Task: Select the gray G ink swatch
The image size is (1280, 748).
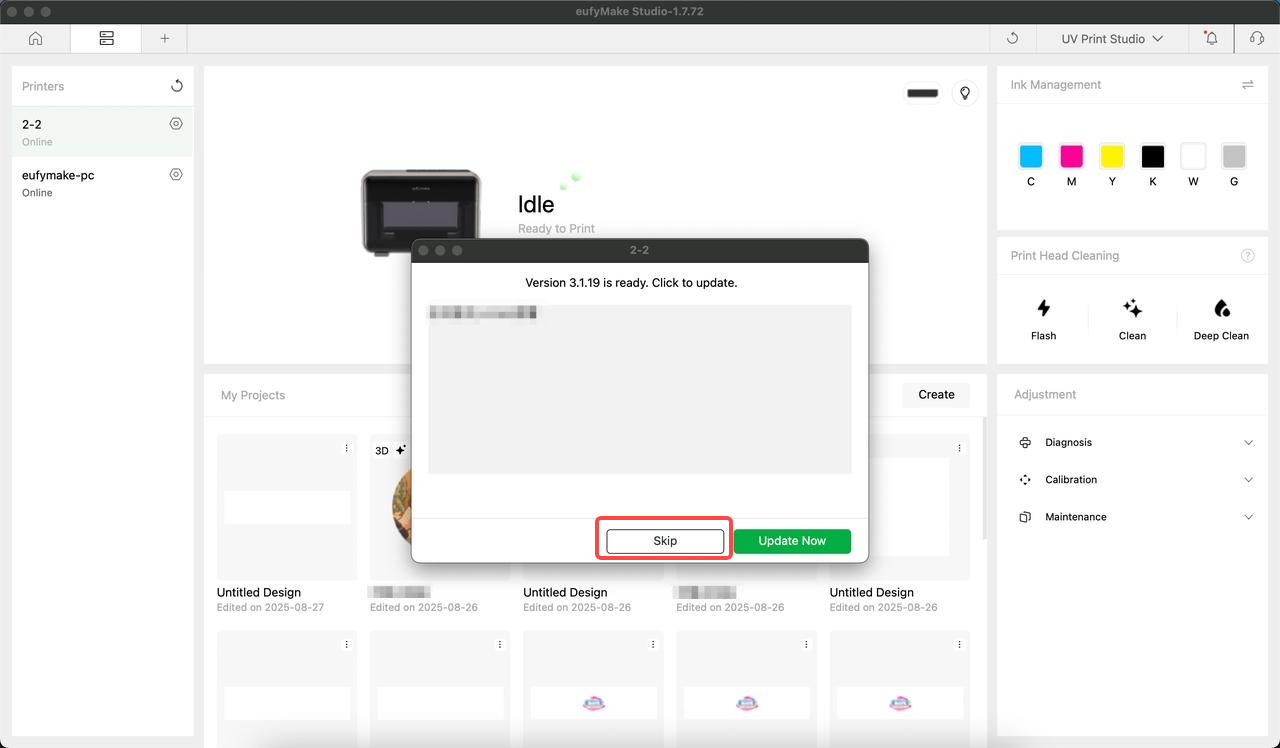Action: point(1234,156)
